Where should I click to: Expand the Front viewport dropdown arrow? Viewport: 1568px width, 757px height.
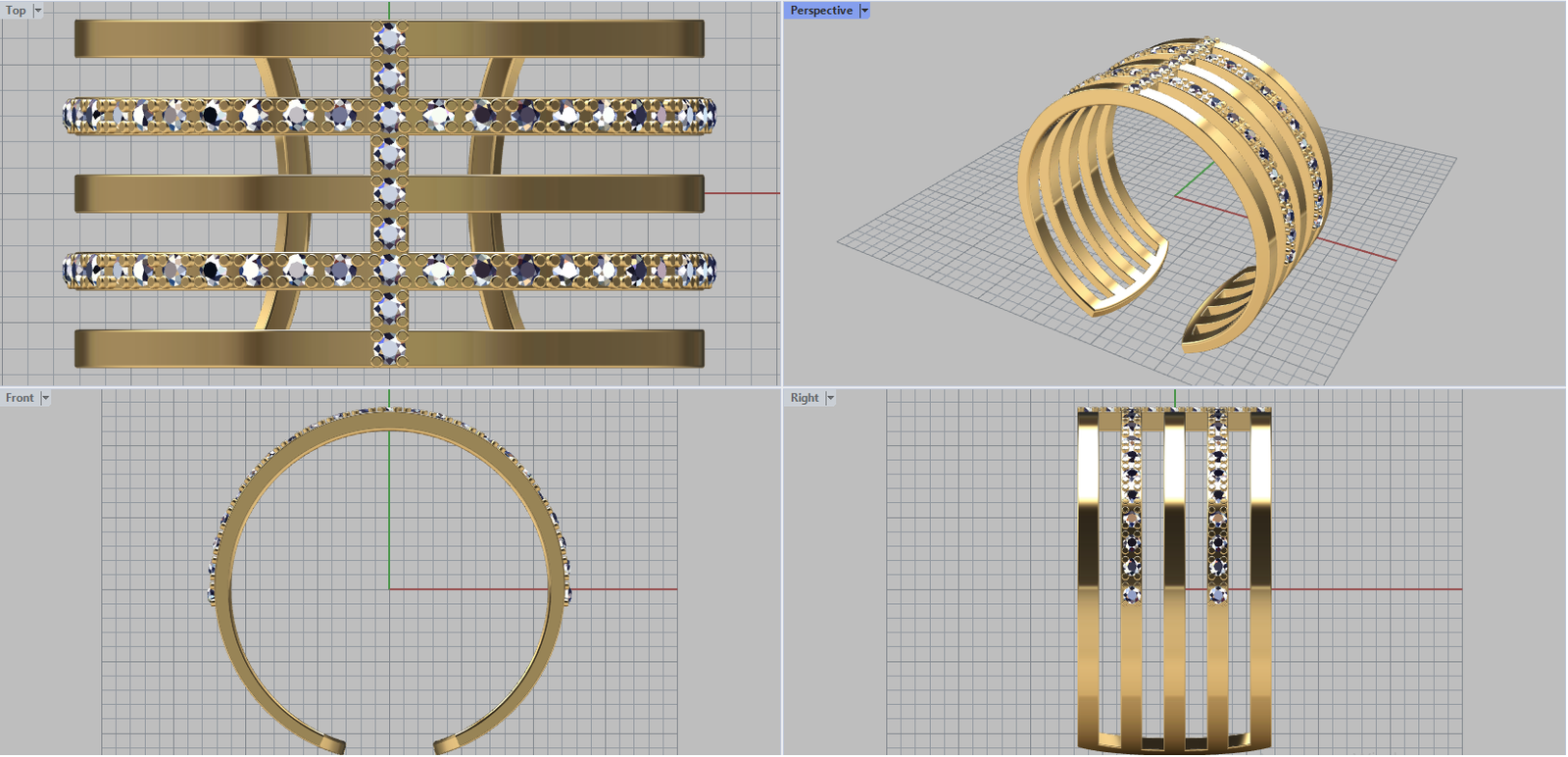[45, 398]
